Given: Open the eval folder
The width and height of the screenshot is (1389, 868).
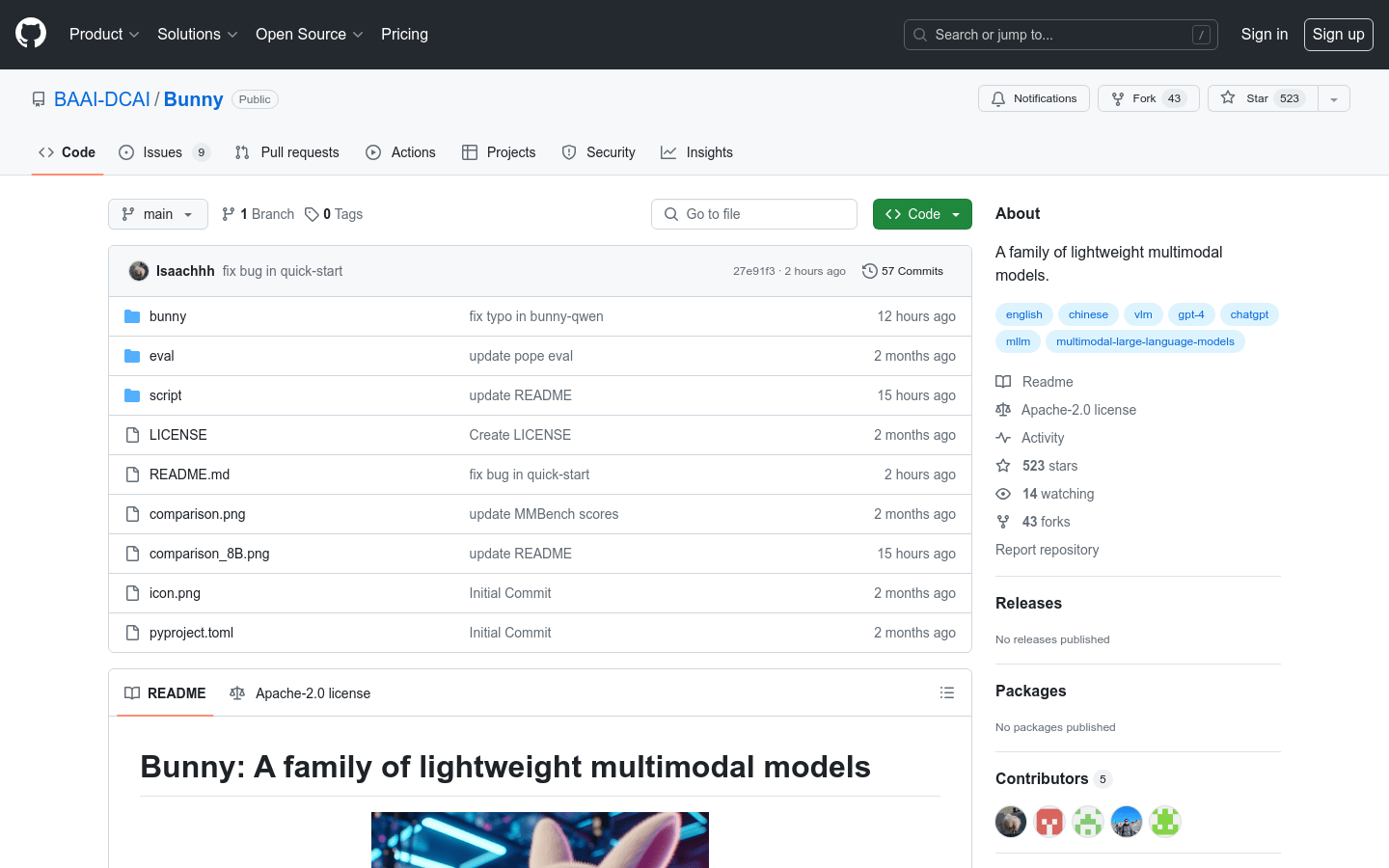Looking at the screenshot, I should (x=161, y=356).
